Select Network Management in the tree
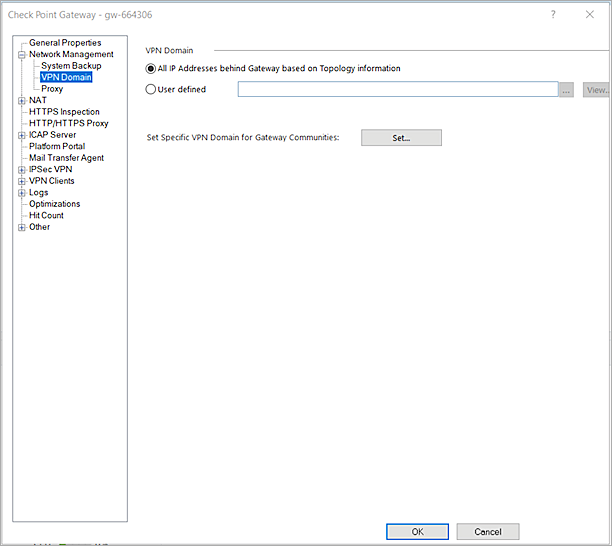The width and height of the screenshot is (612, 546). 71,54
